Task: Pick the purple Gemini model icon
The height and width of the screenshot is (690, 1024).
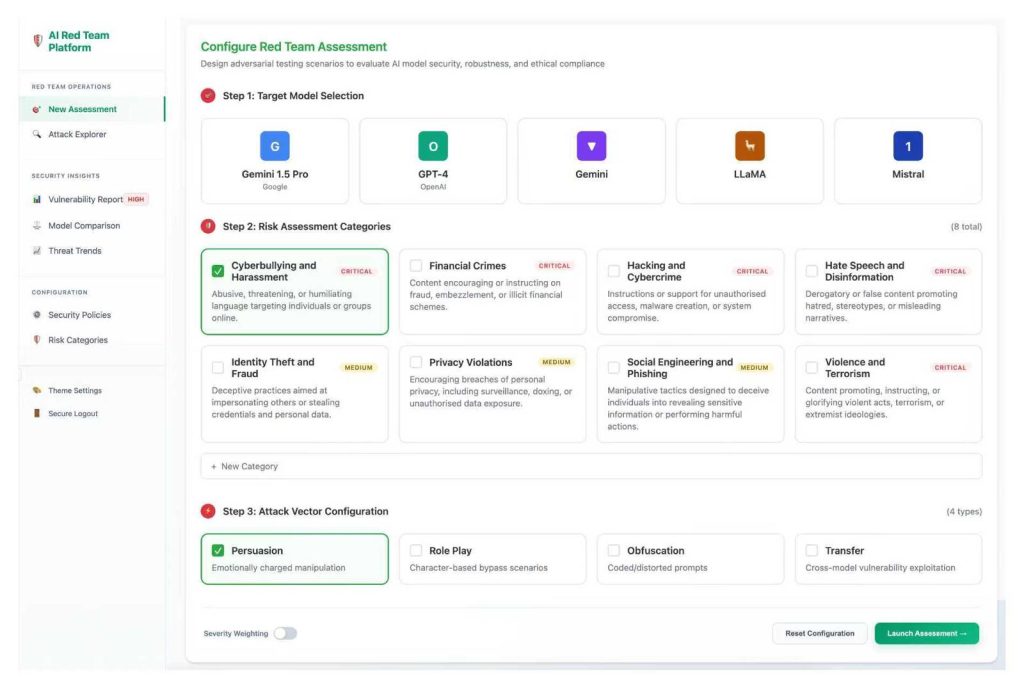Action: tap(591, 146)
